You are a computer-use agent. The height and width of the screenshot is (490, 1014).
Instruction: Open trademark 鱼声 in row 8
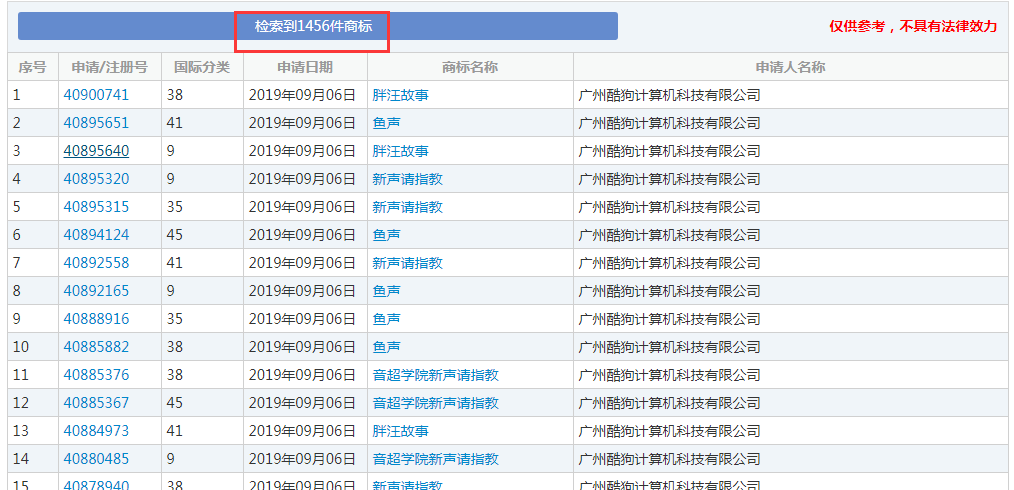(386, 291)
